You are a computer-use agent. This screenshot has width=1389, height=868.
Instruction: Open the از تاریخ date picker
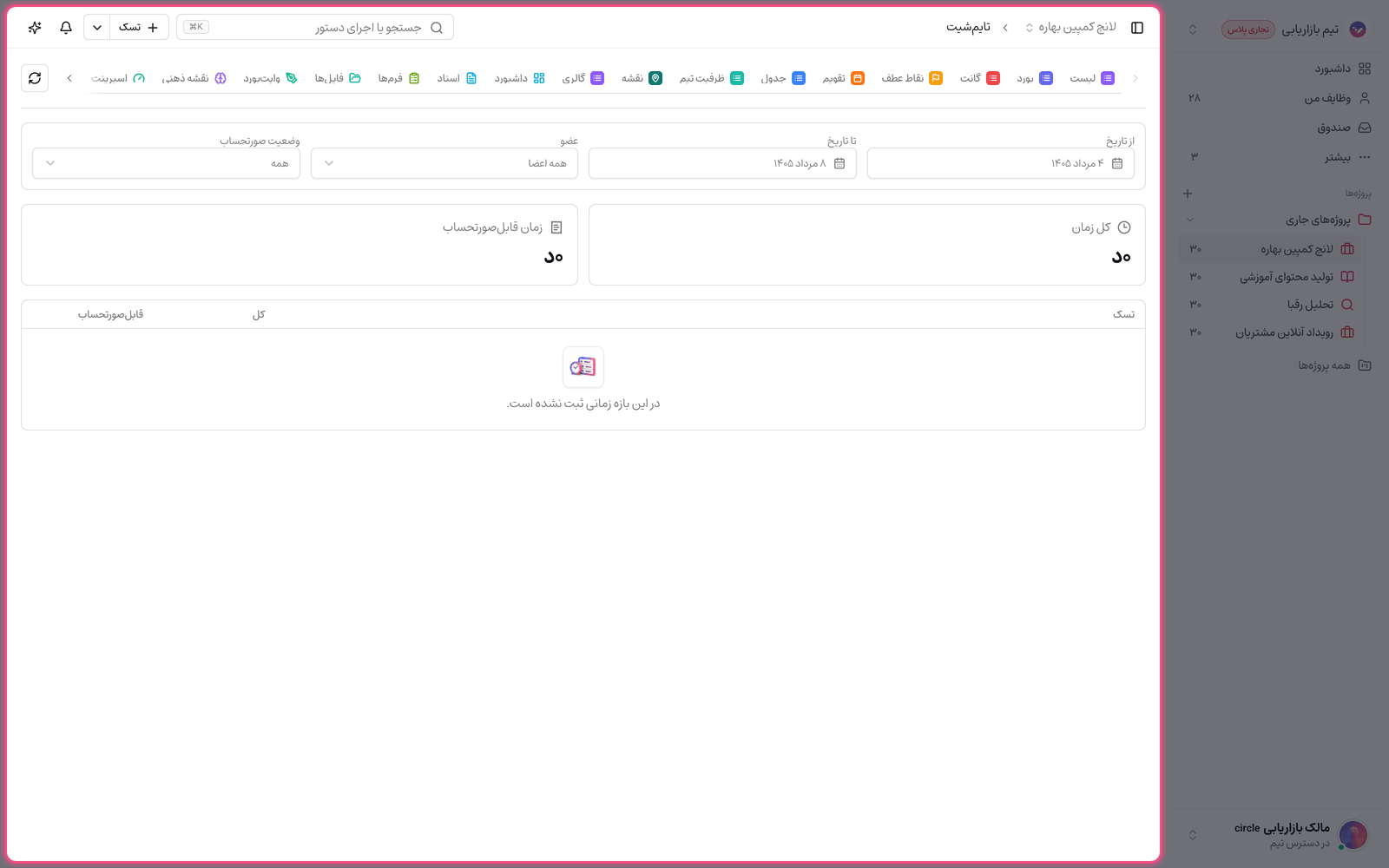1000,163
